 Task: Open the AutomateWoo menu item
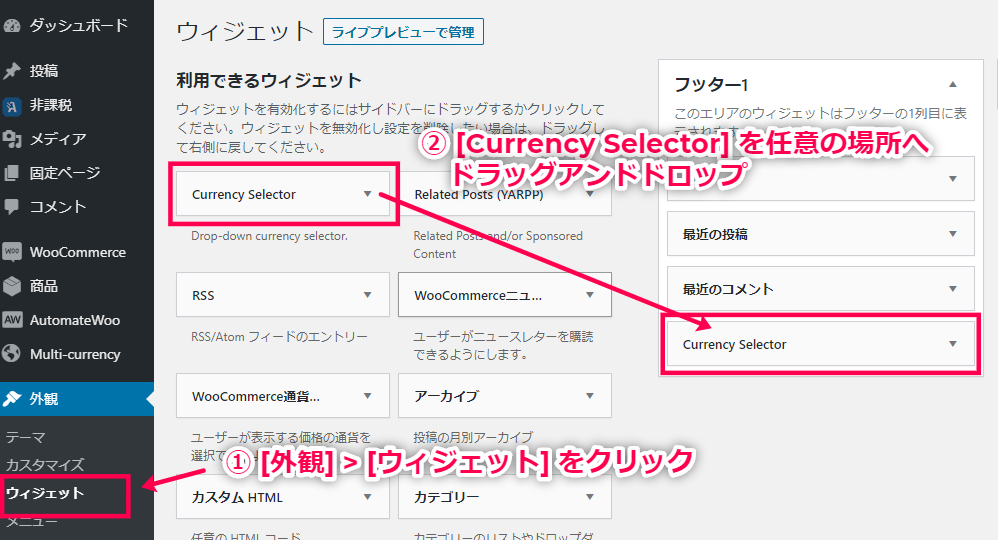tap(77, 320)
